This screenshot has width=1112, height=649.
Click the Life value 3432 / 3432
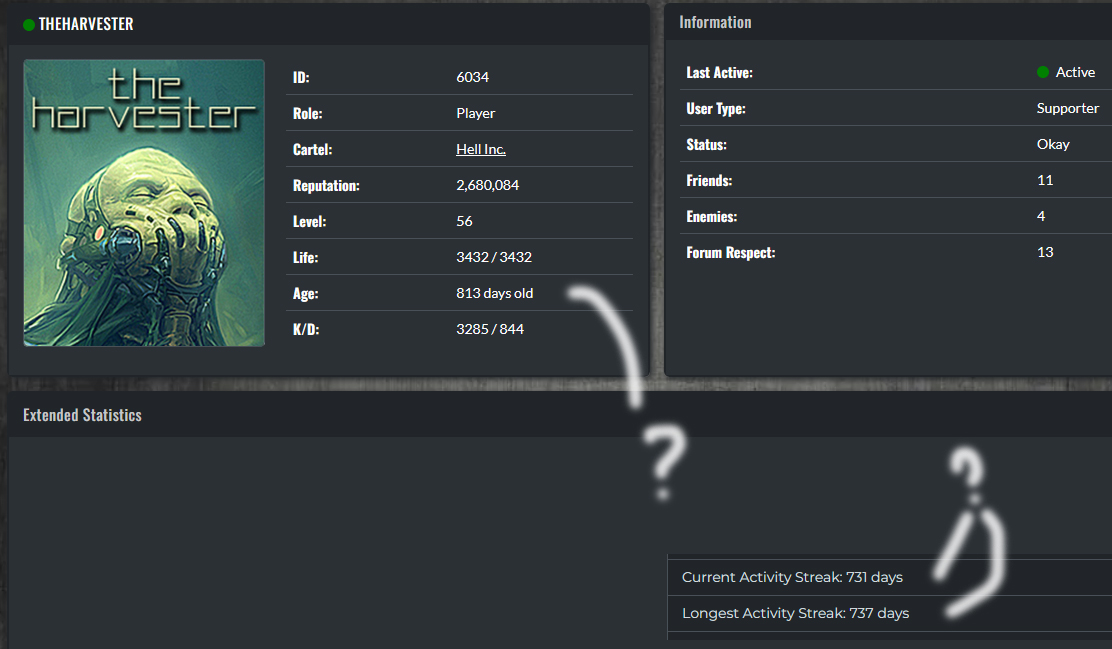494,257
